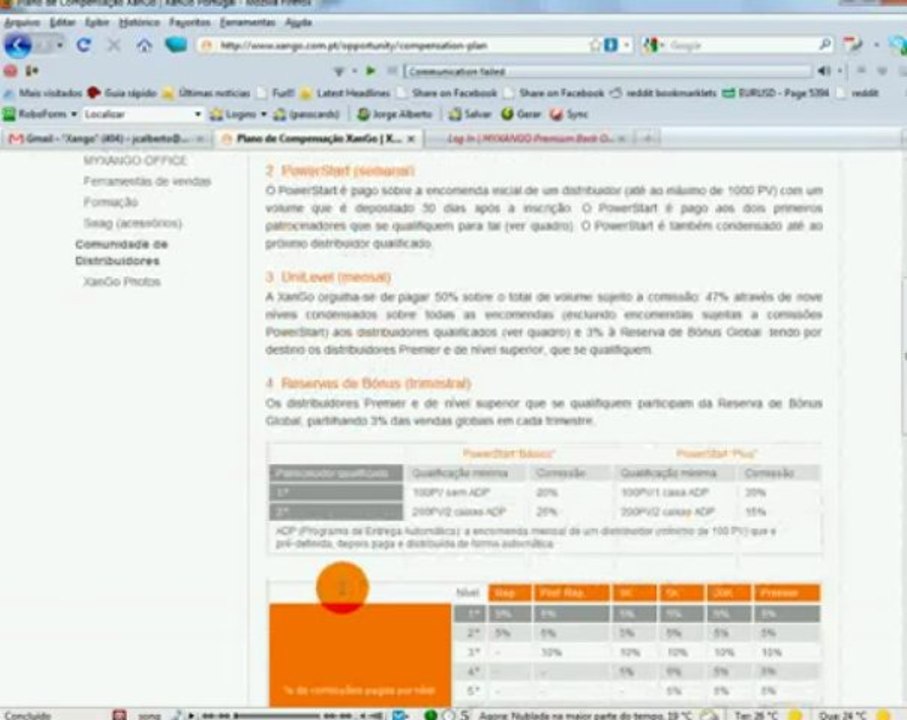
Task: Close the Plano de Compensação tab
Action: [411, 139]
